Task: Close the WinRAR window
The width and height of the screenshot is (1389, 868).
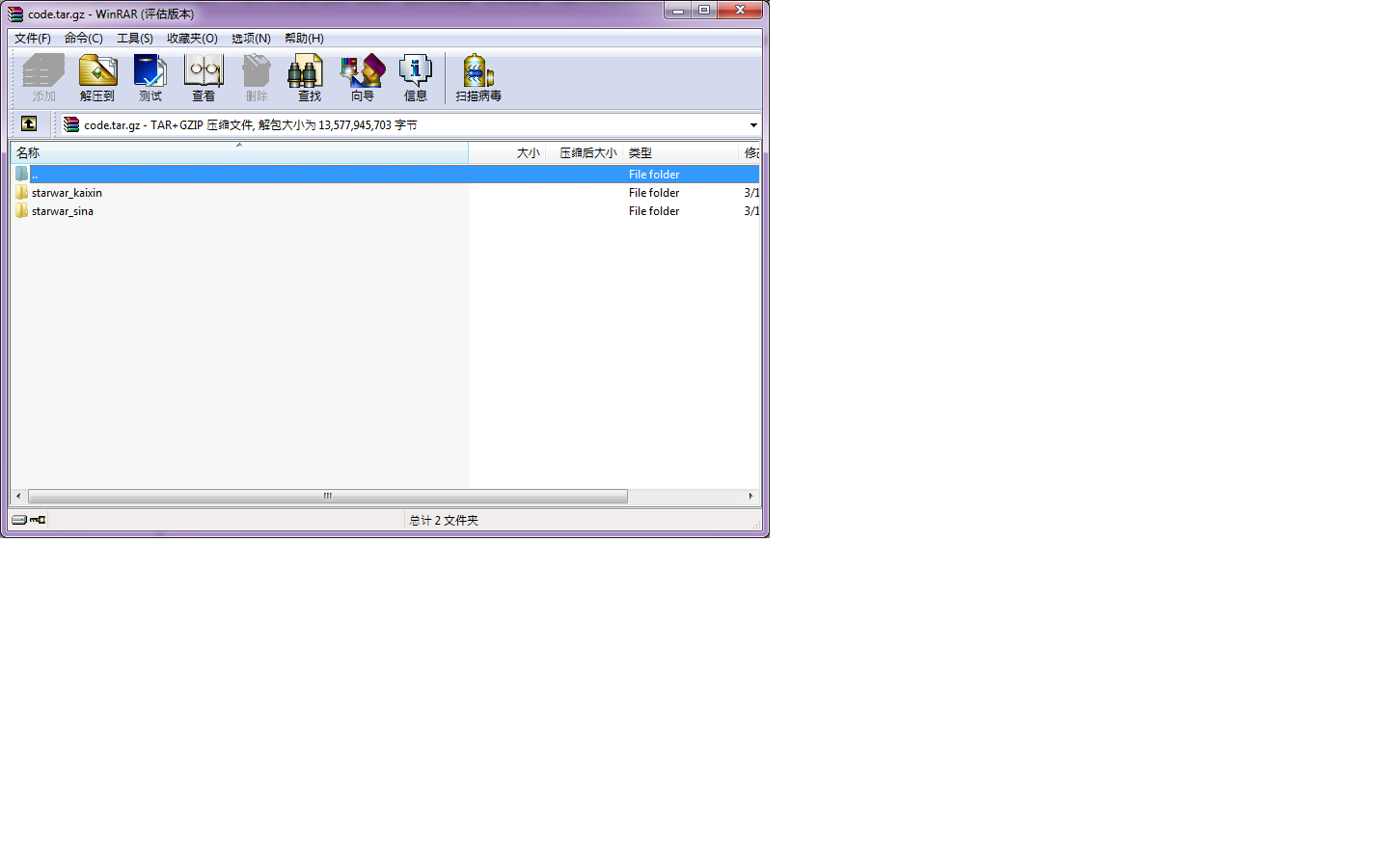Action: coord(741,11)
